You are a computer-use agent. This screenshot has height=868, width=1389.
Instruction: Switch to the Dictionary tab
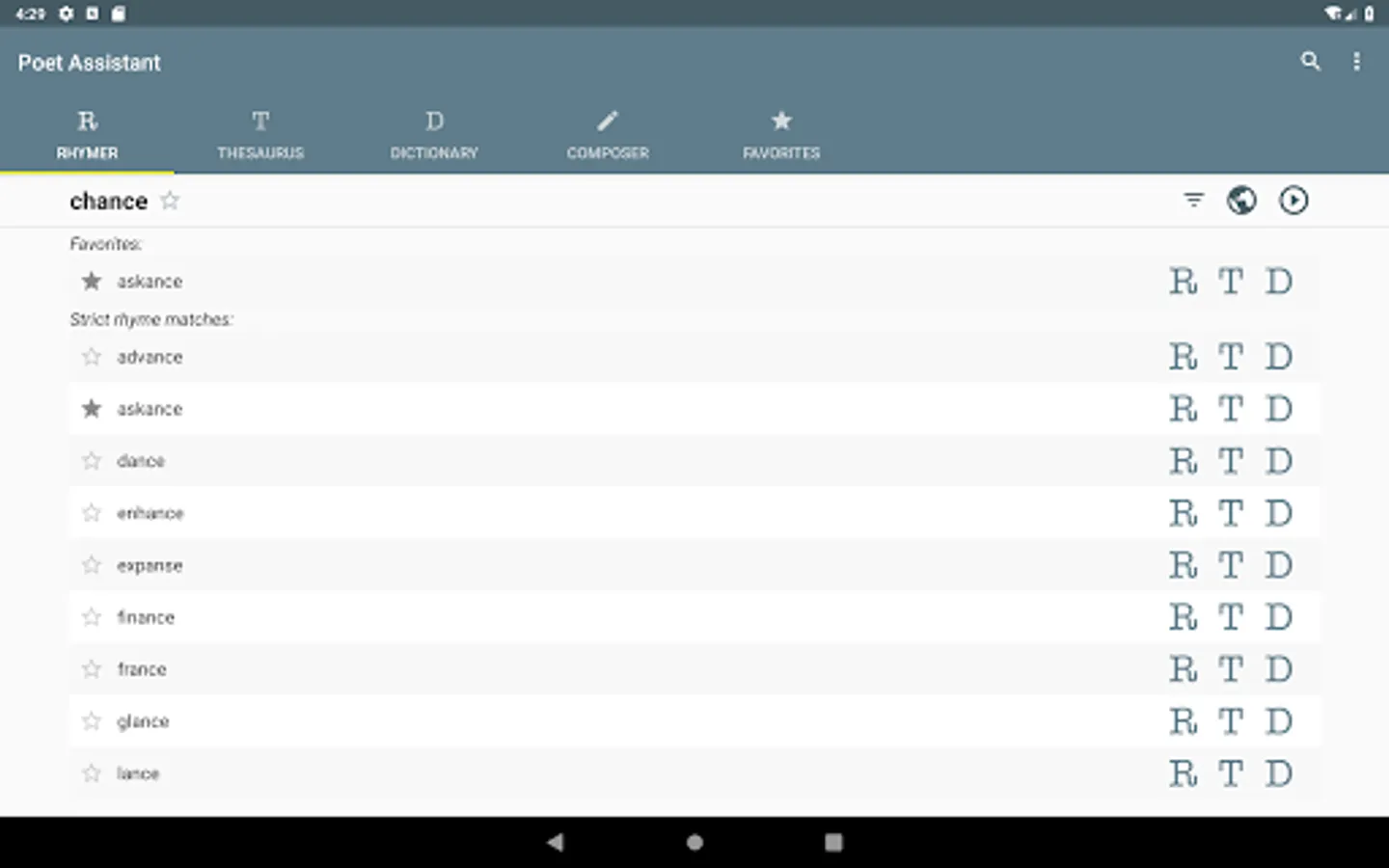434,135
